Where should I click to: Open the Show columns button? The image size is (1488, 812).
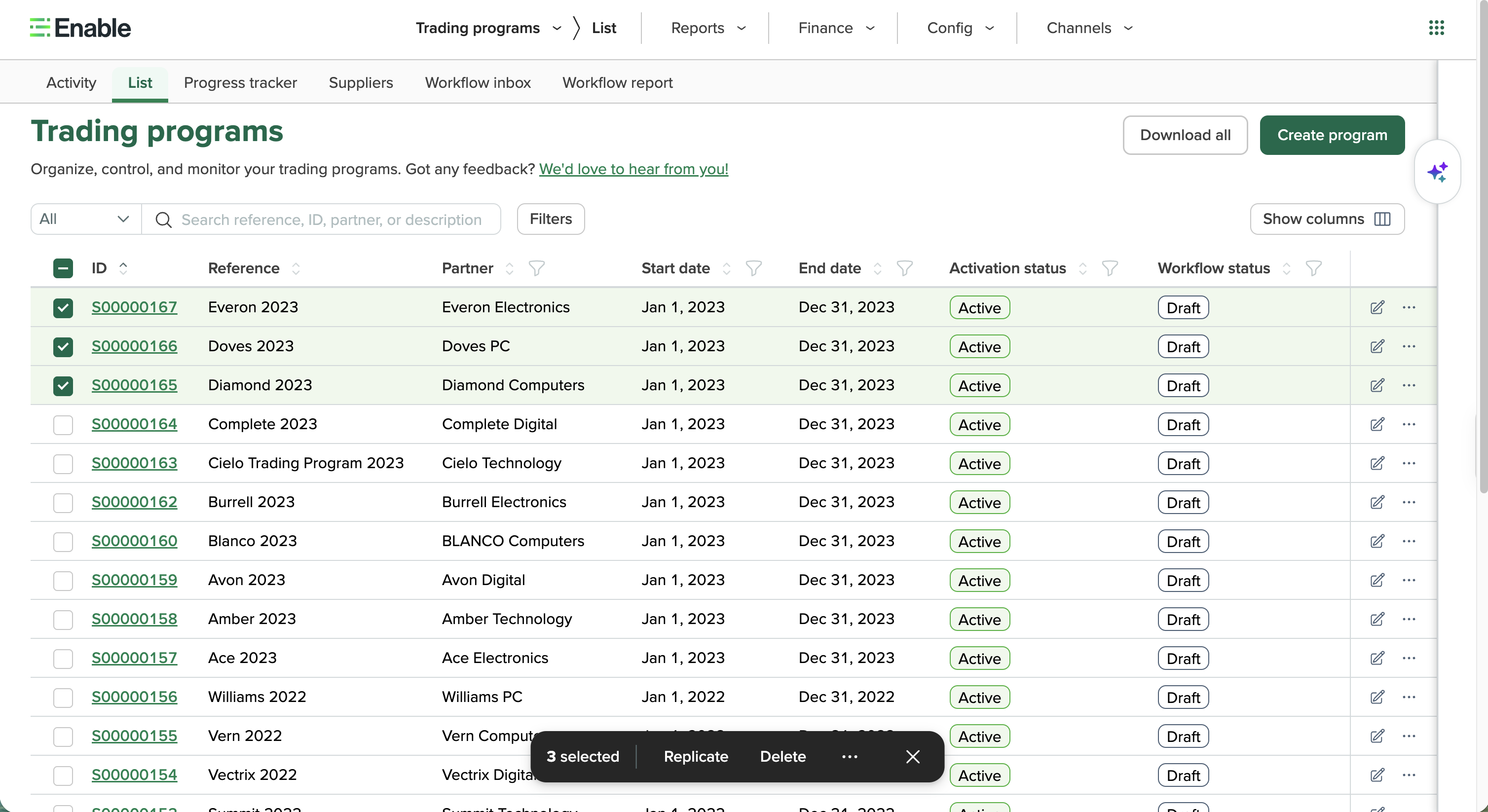[x=1327, y=219]
